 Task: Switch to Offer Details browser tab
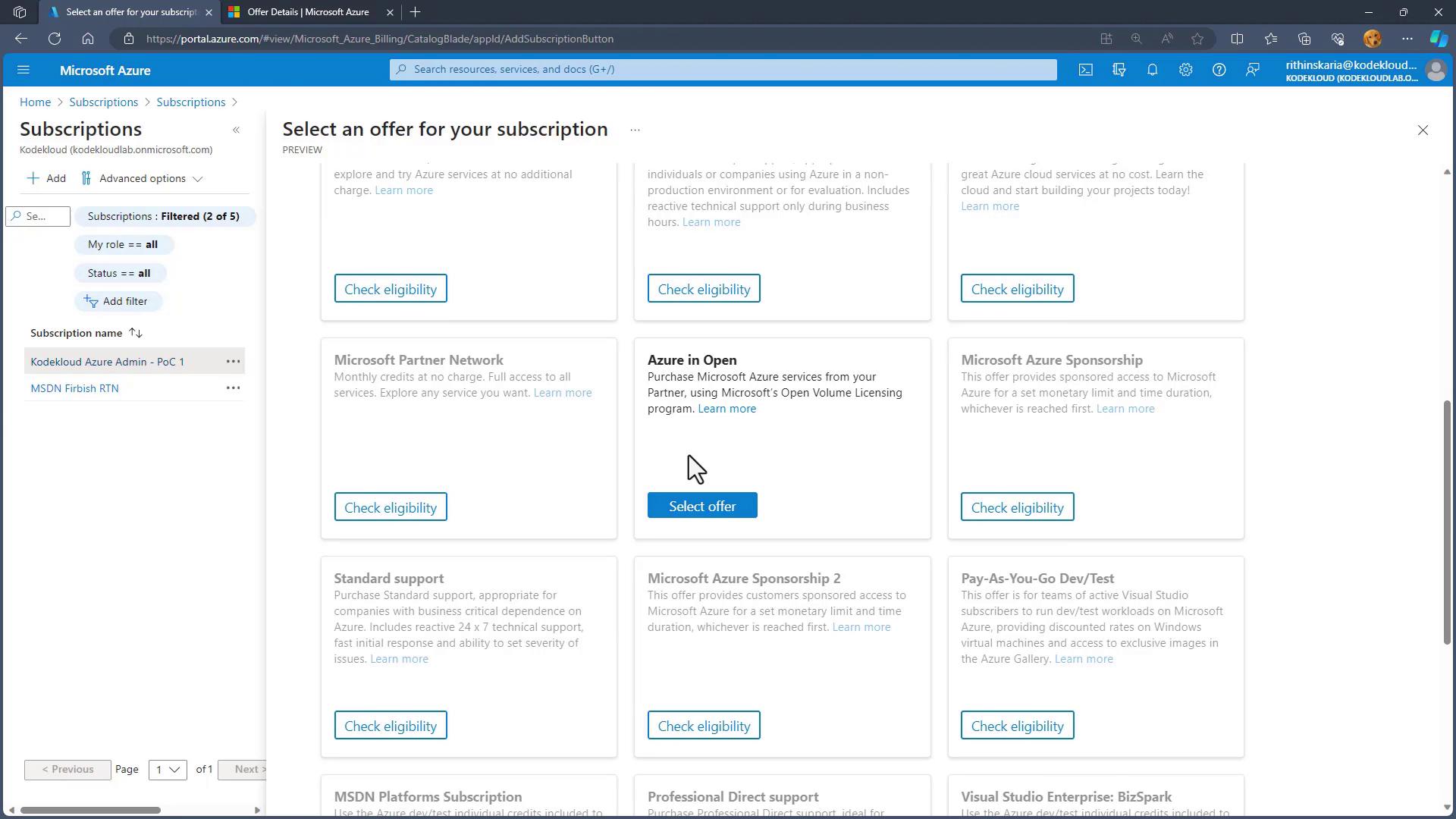tap(308, 12)
